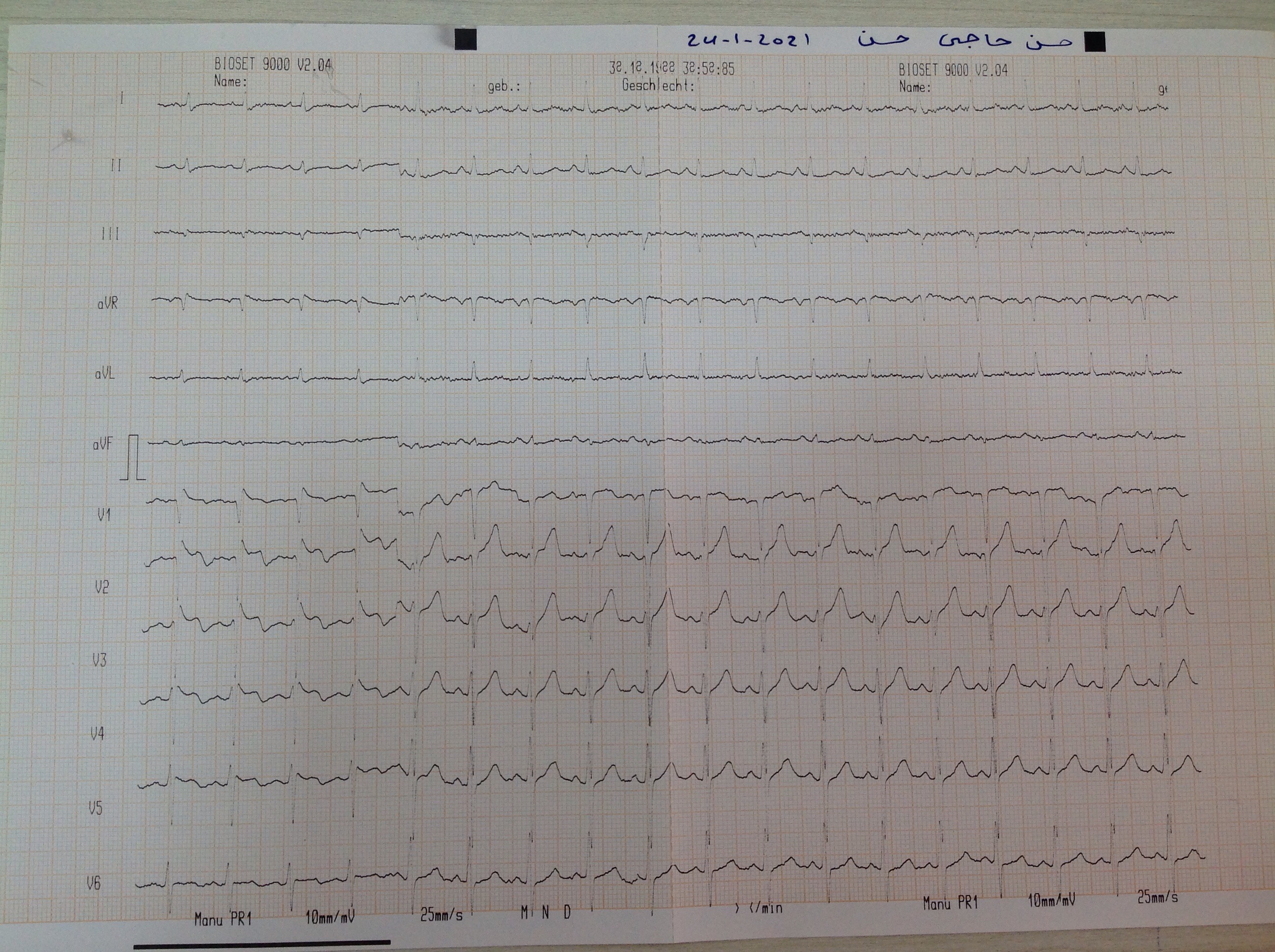
Task: Select the V6 lead label
Action: coord(94,882)
